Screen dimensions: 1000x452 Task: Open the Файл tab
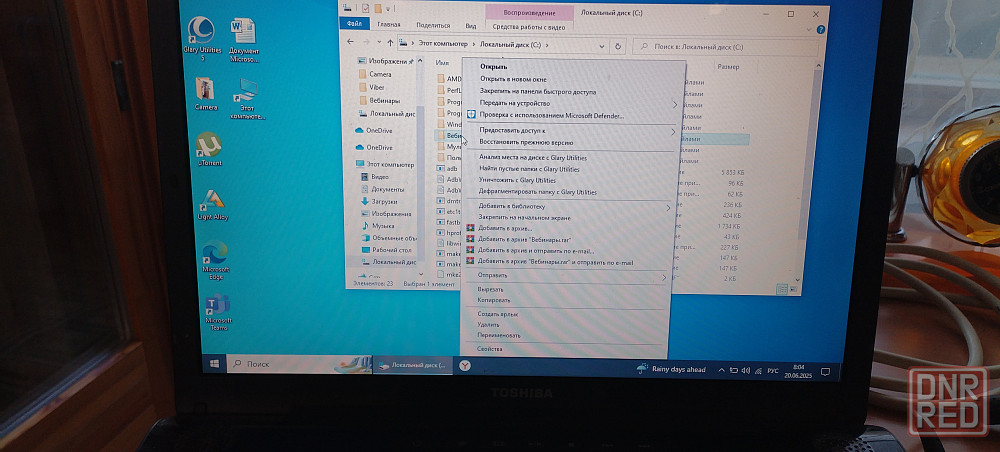353,24
